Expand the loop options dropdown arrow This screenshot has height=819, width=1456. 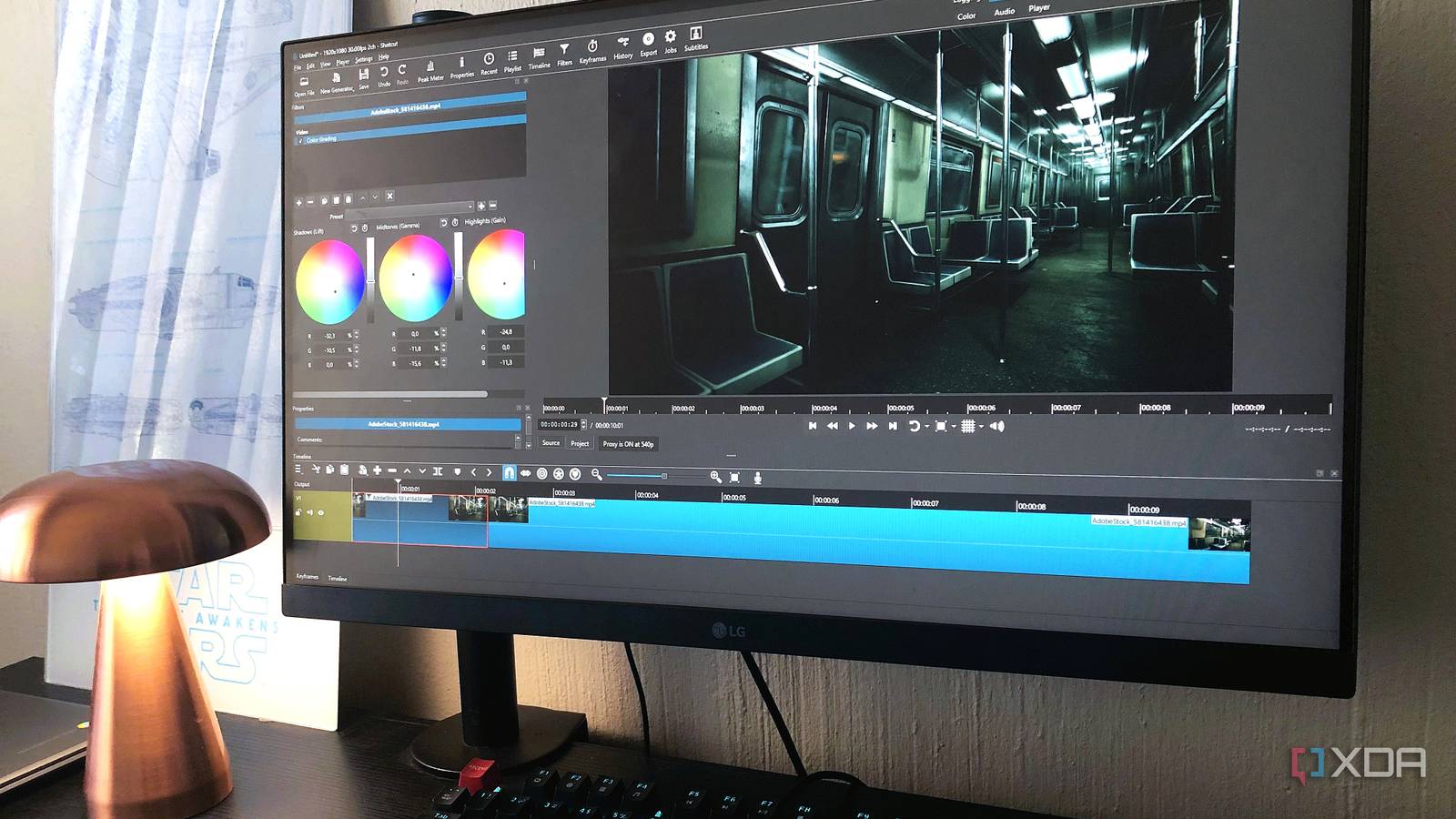927,426
